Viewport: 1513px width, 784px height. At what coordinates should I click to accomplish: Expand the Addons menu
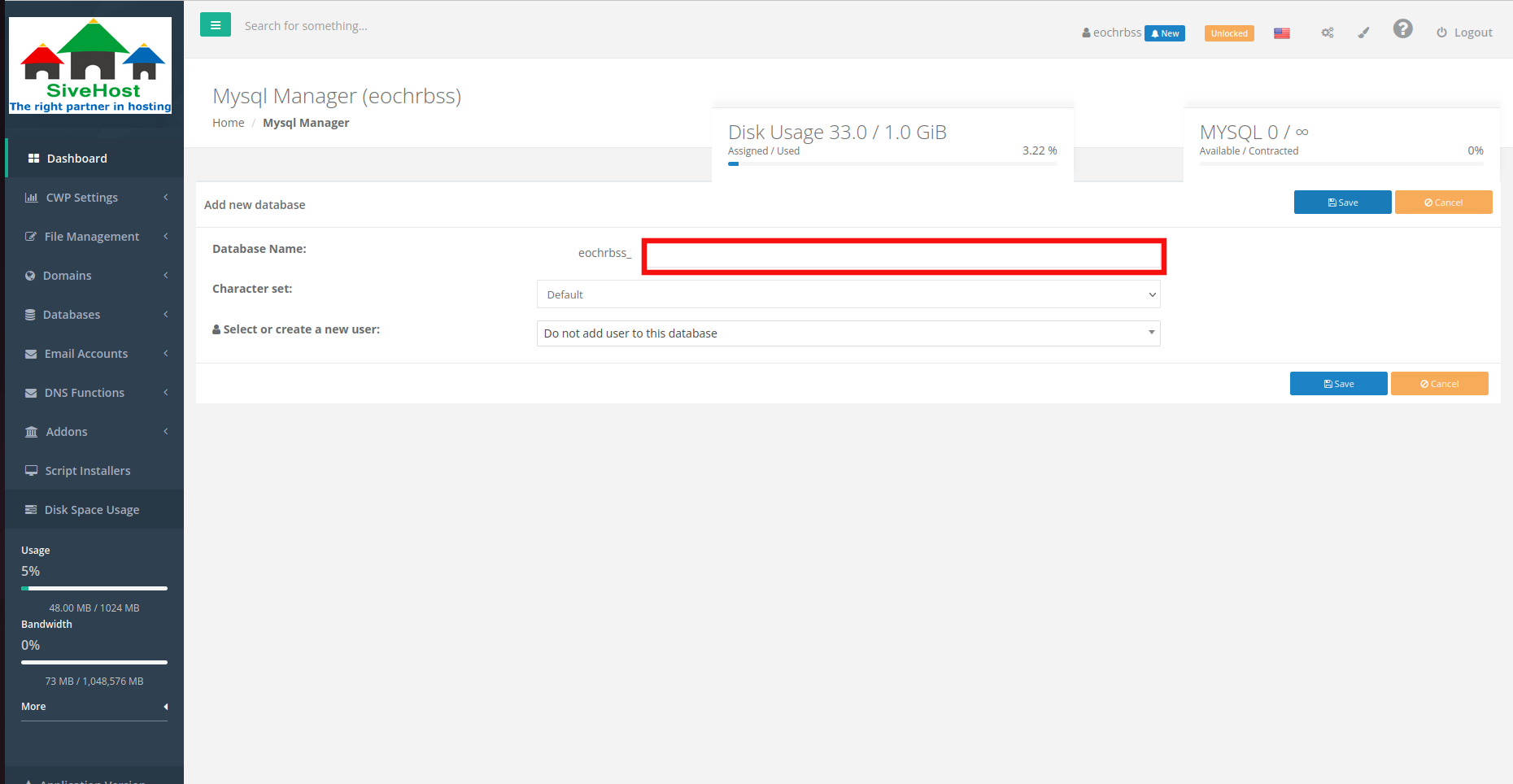(x=94, y=431)
